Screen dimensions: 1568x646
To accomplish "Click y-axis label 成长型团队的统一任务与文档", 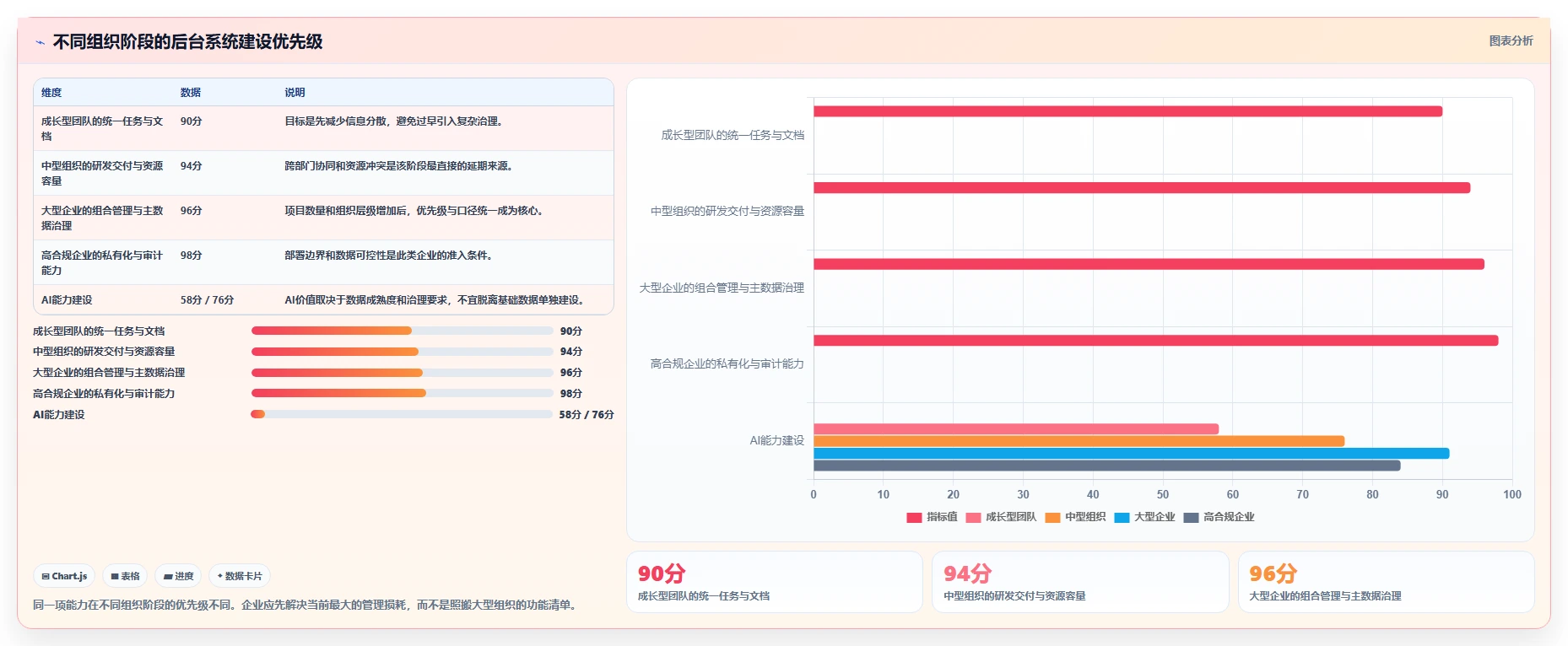I will point(733,135).
